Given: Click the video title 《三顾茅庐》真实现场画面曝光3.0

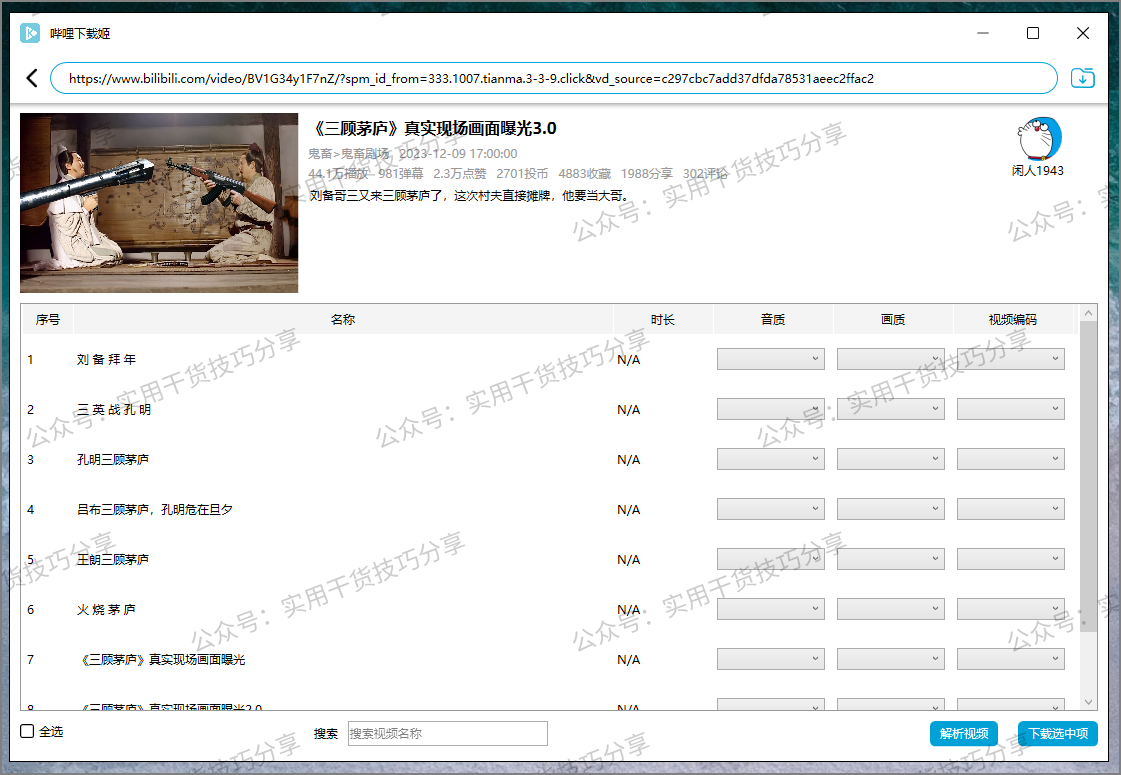Looking at the screenshot, I should tap(435, 127).
